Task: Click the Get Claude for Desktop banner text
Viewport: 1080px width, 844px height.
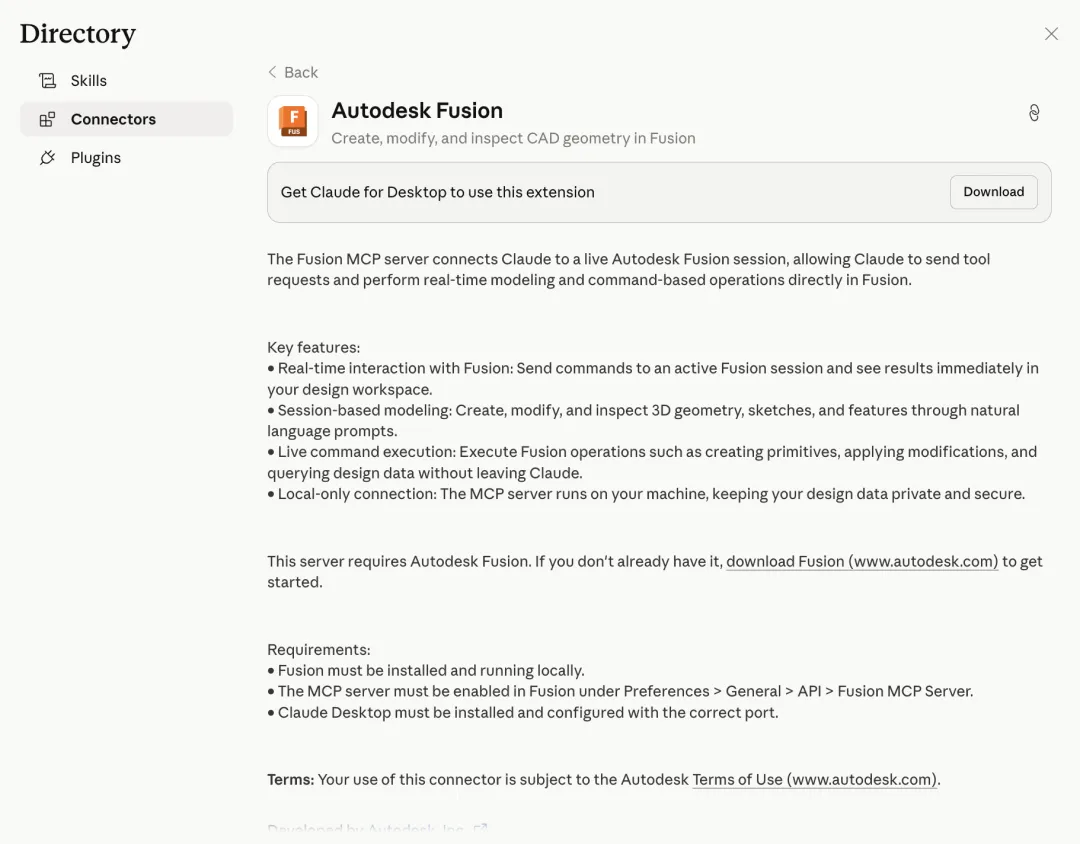Action: 437,192
